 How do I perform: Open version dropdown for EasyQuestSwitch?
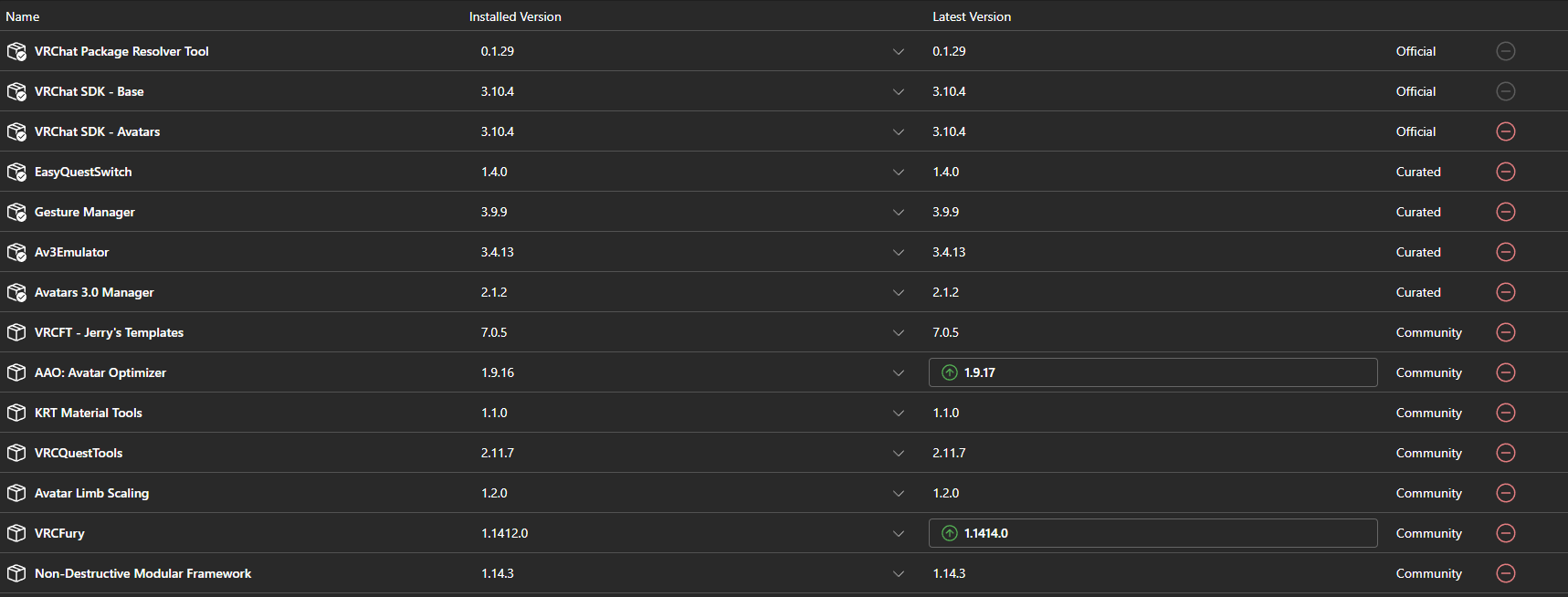pos(899,173)
